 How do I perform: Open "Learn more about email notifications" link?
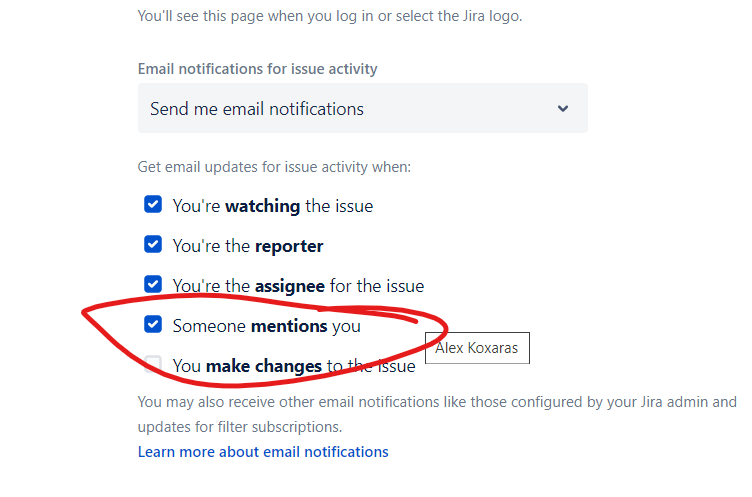tap(263, 452)
